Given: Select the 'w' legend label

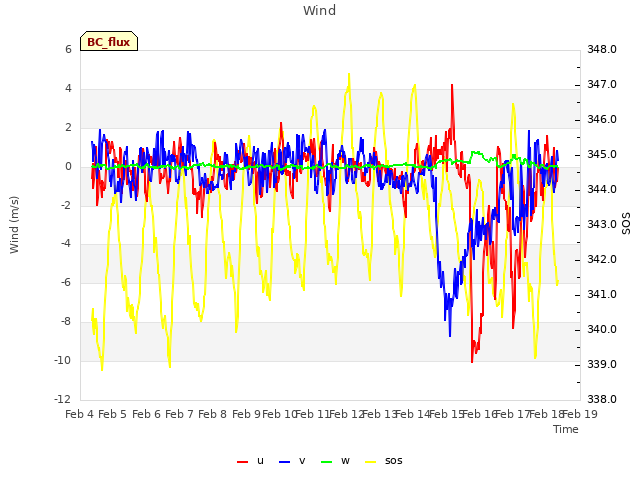Looking at the screenshot, I should pos(345,461).
